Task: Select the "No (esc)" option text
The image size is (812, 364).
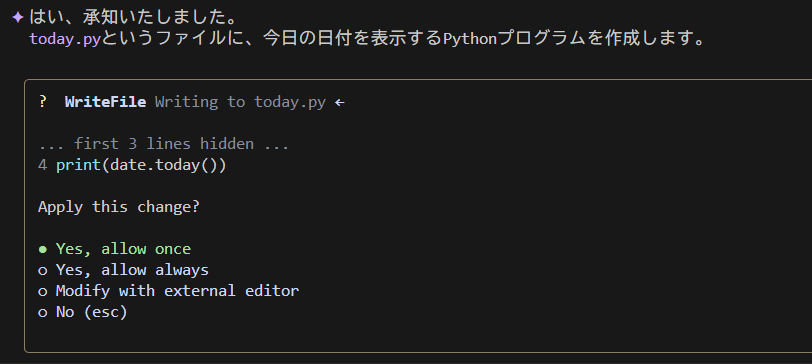Action: tap(91, 312)
